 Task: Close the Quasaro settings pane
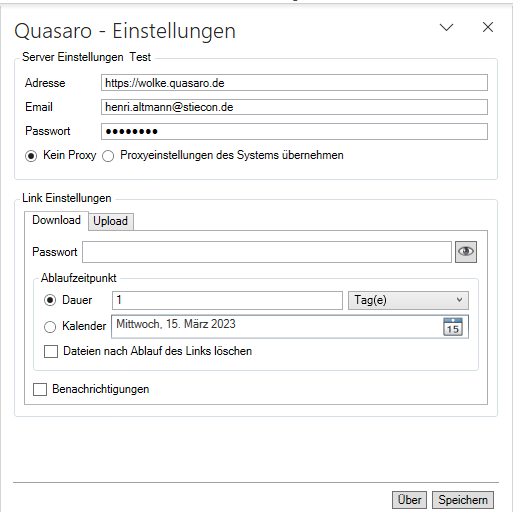(x=488, y=27)
